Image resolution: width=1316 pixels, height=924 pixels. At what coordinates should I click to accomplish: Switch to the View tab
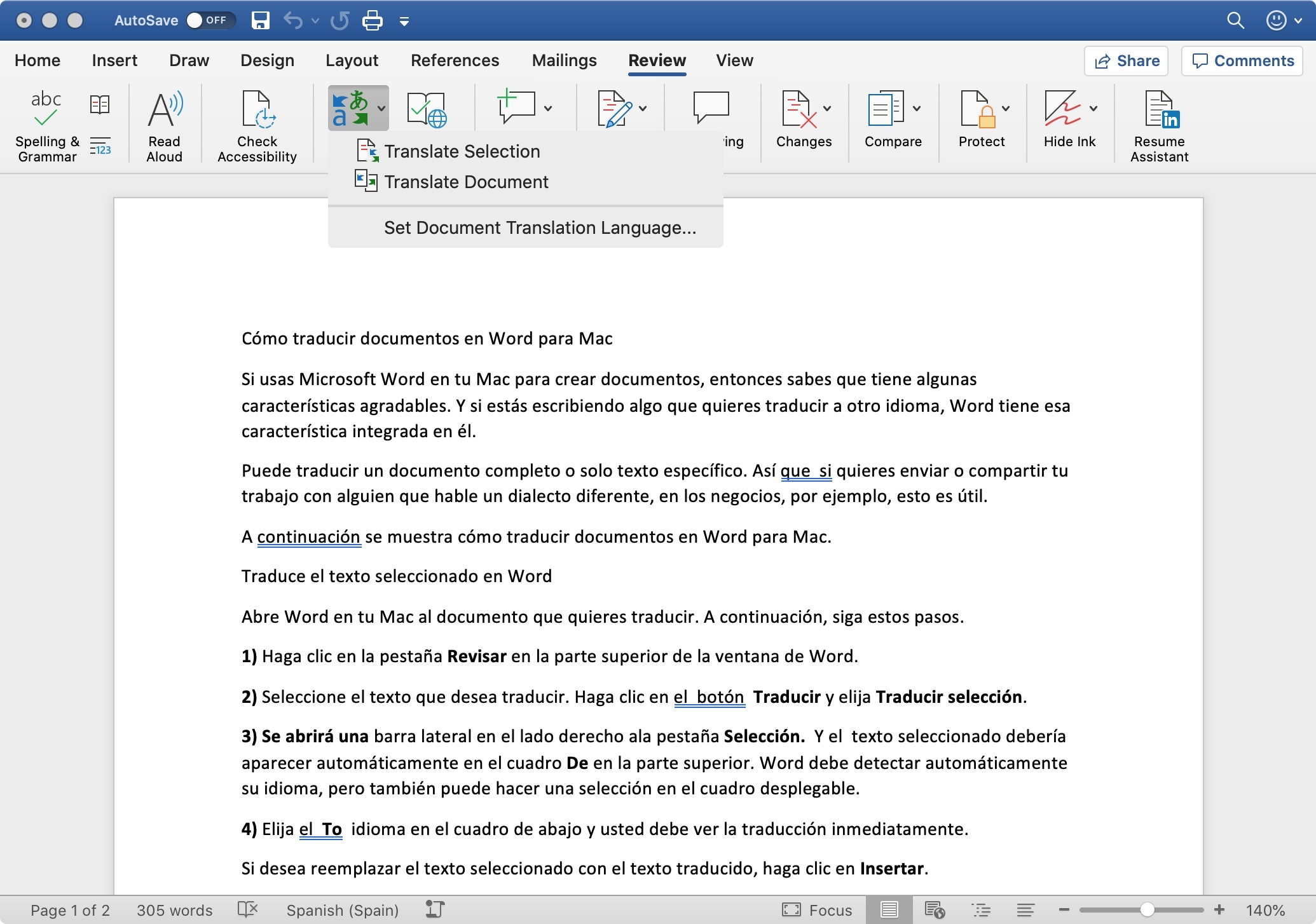click(x=734, y=60)
